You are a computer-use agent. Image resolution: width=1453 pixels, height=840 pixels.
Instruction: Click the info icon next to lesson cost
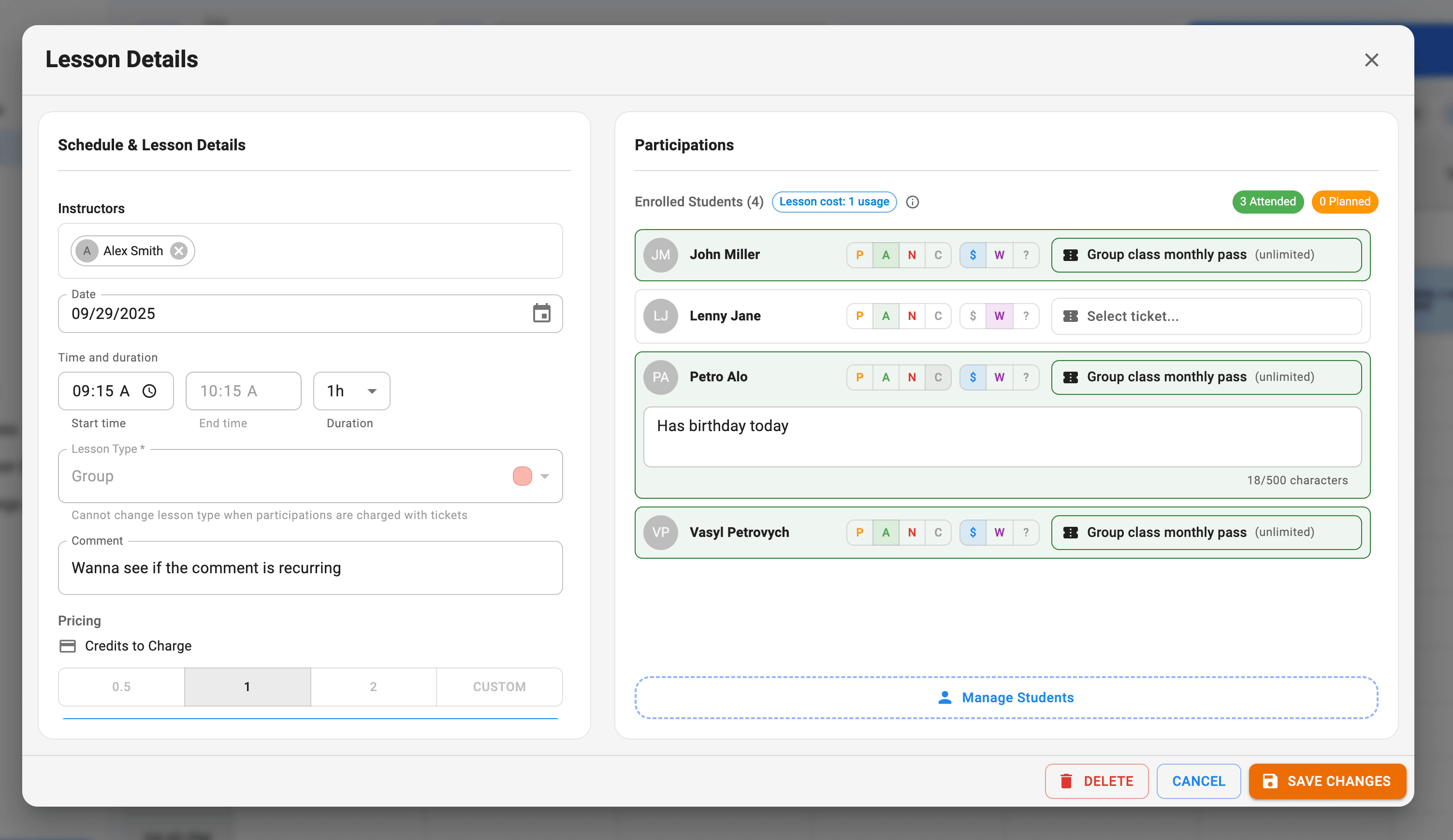(913, 202)
